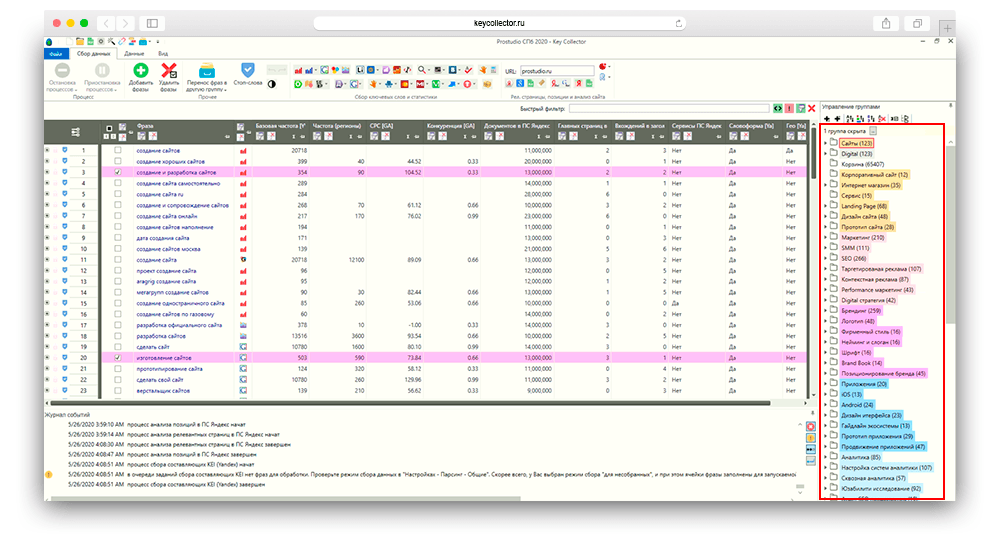Click the green arrows icon beside quick filter

click(x=777, y=108)
